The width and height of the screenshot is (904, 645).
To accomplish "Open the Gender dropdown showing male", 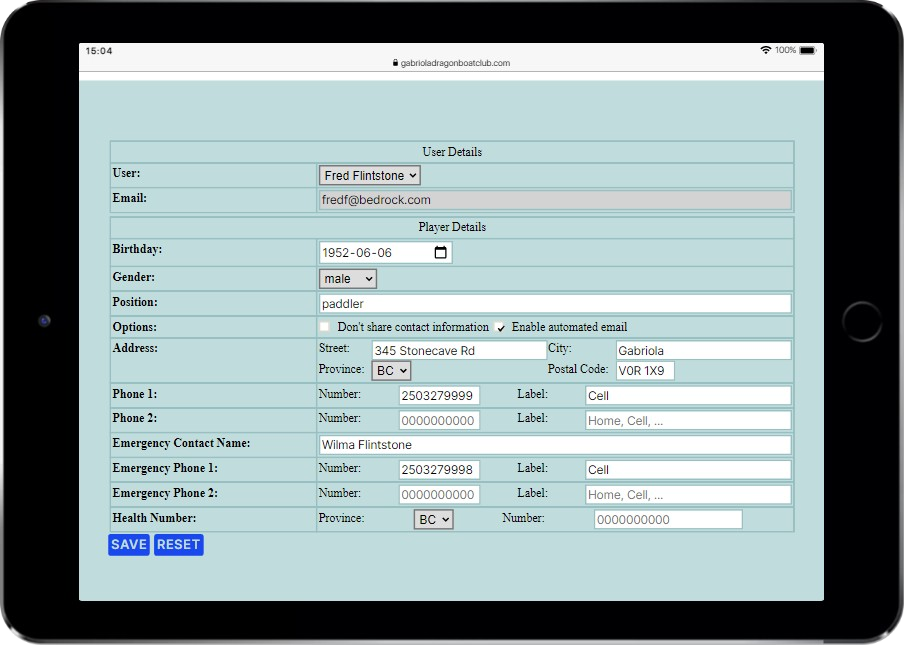I will 348,279.
